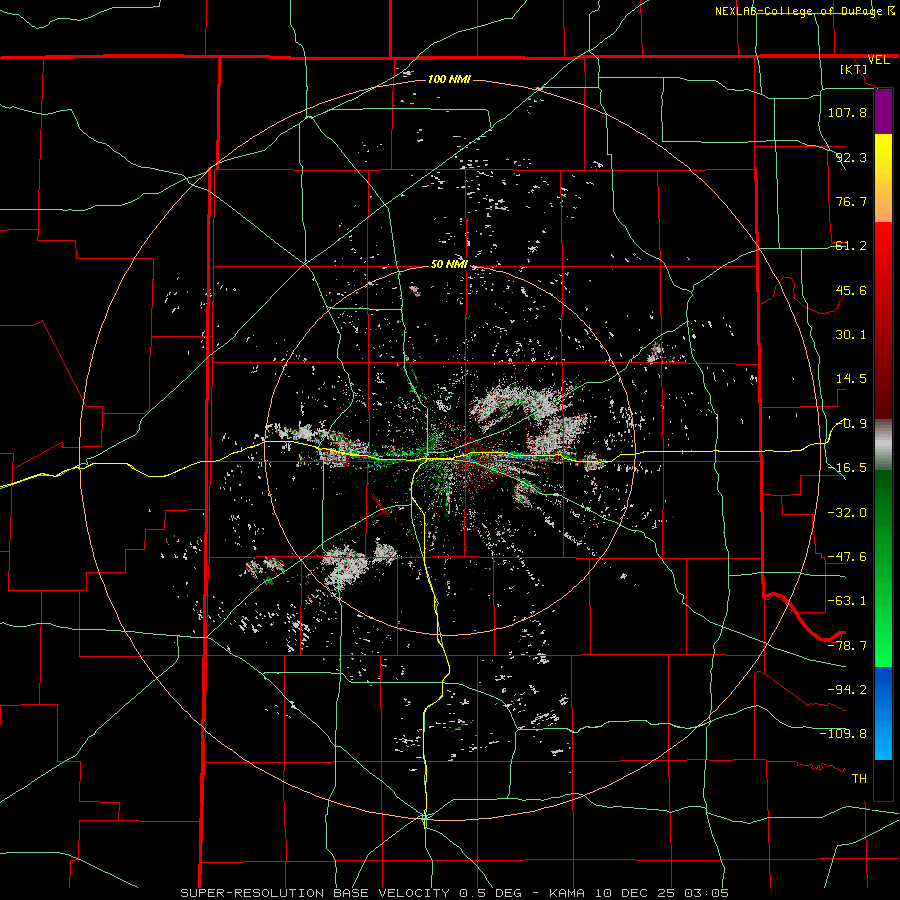
Task: Click the 30.1 velocity legend value
Action: click(851, 335)
